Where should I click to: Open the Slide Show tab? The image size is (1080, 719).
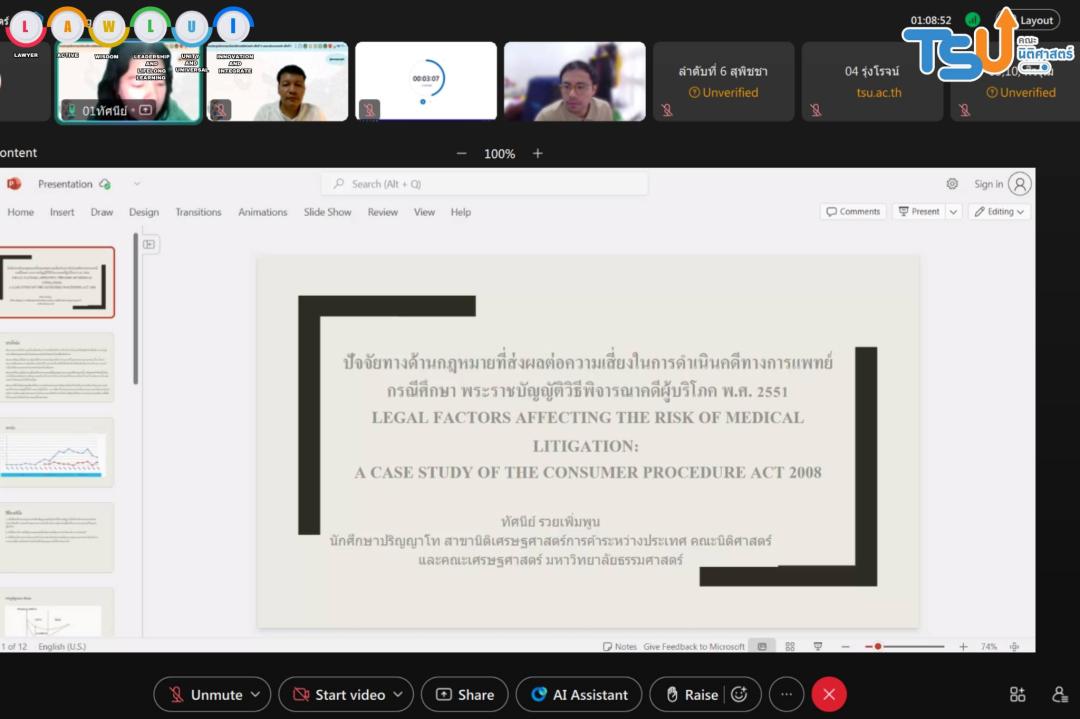pyautogui.click(x=327, y=212)
